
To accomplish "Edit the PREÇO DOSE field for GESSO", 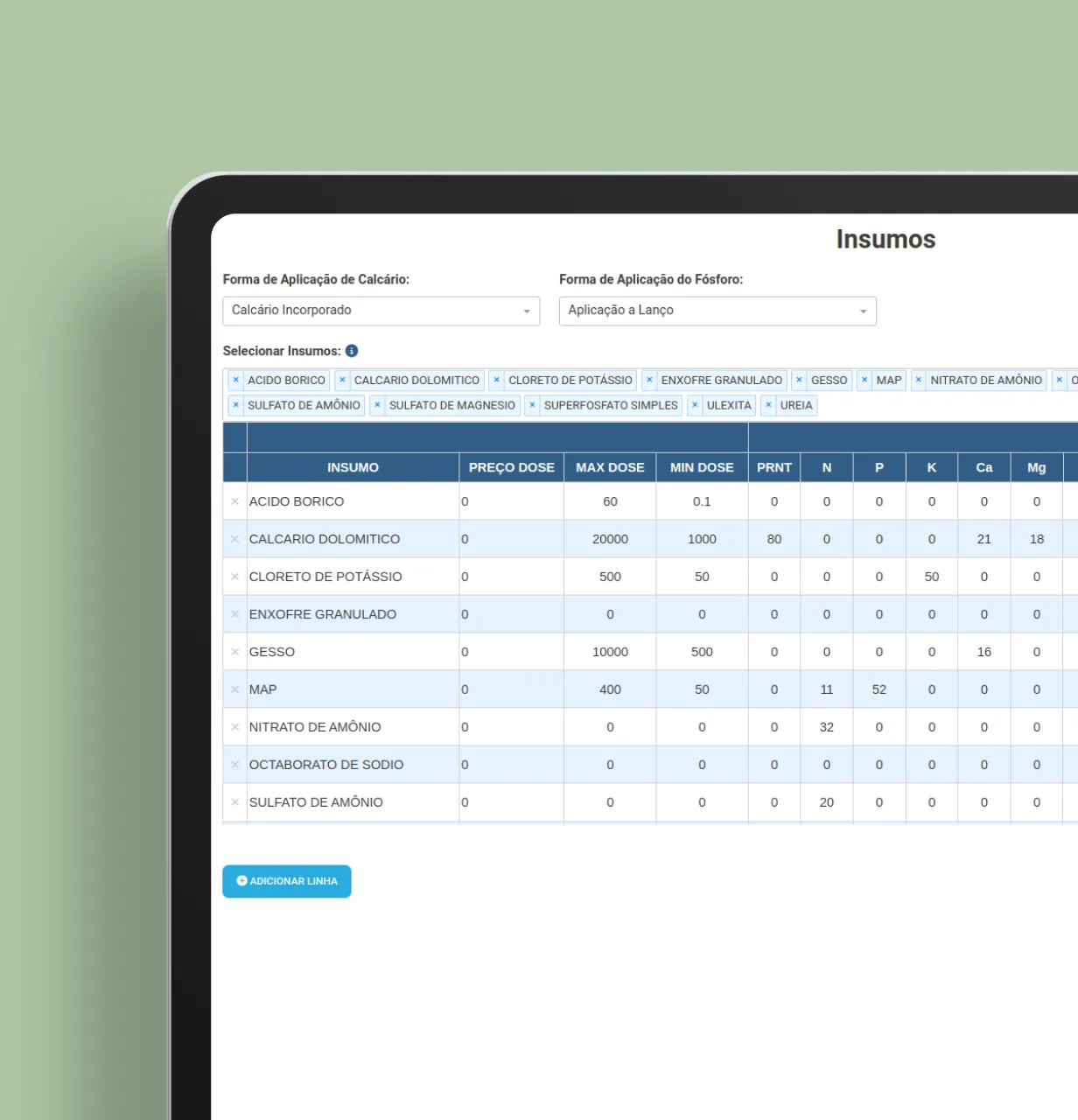I will point(511,652).
